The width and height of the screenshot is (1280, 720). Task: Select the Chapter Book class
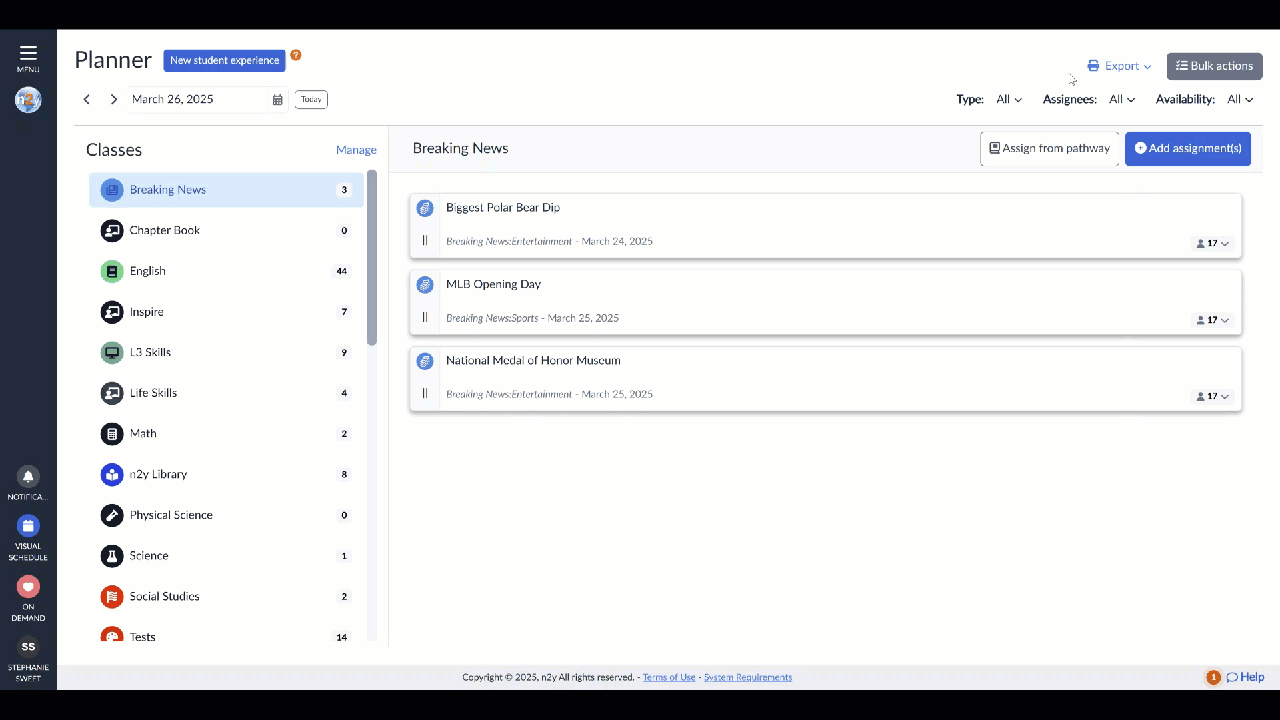coord(226,231)
